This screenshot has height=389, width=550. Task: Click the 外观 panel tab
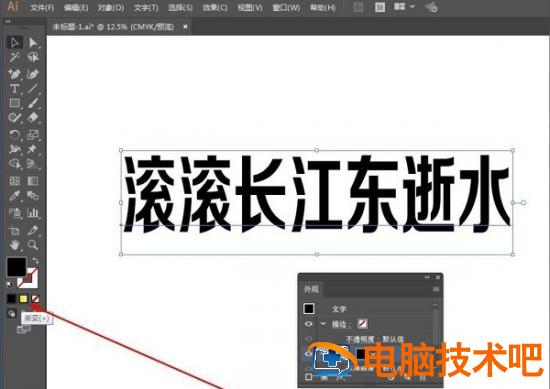point(311,289)
